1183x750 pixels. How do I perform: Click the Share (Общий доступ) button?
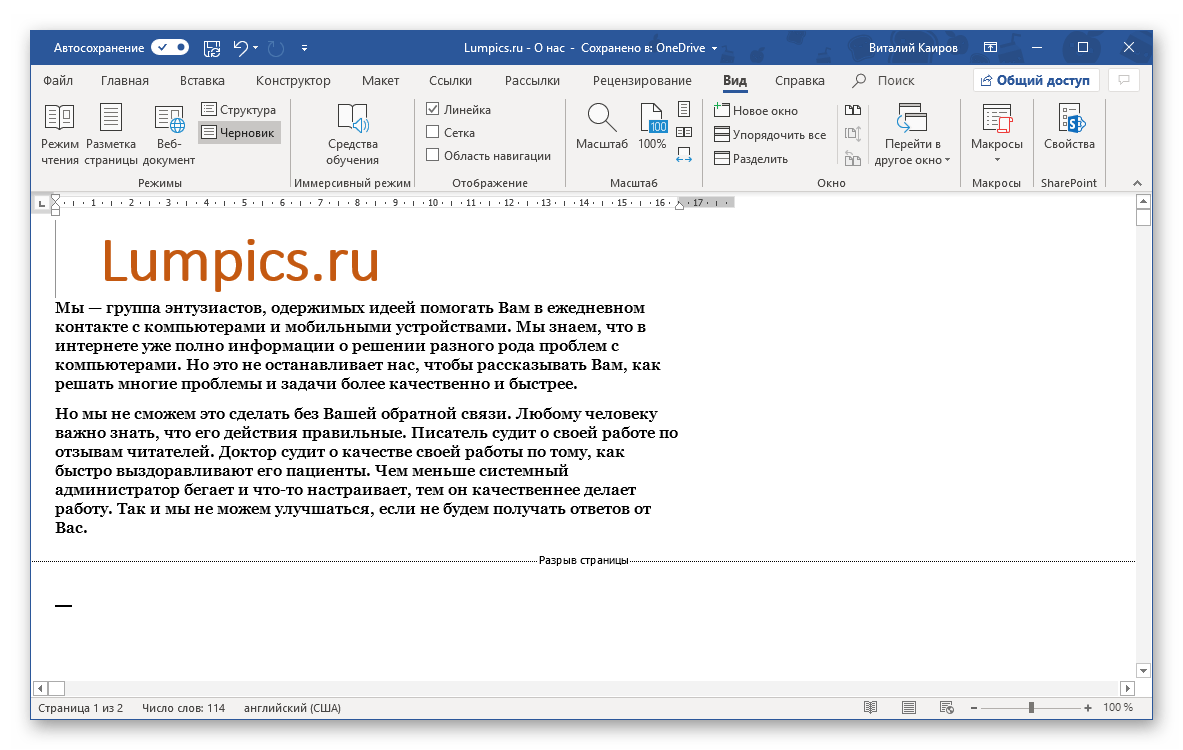point(1035,81)
